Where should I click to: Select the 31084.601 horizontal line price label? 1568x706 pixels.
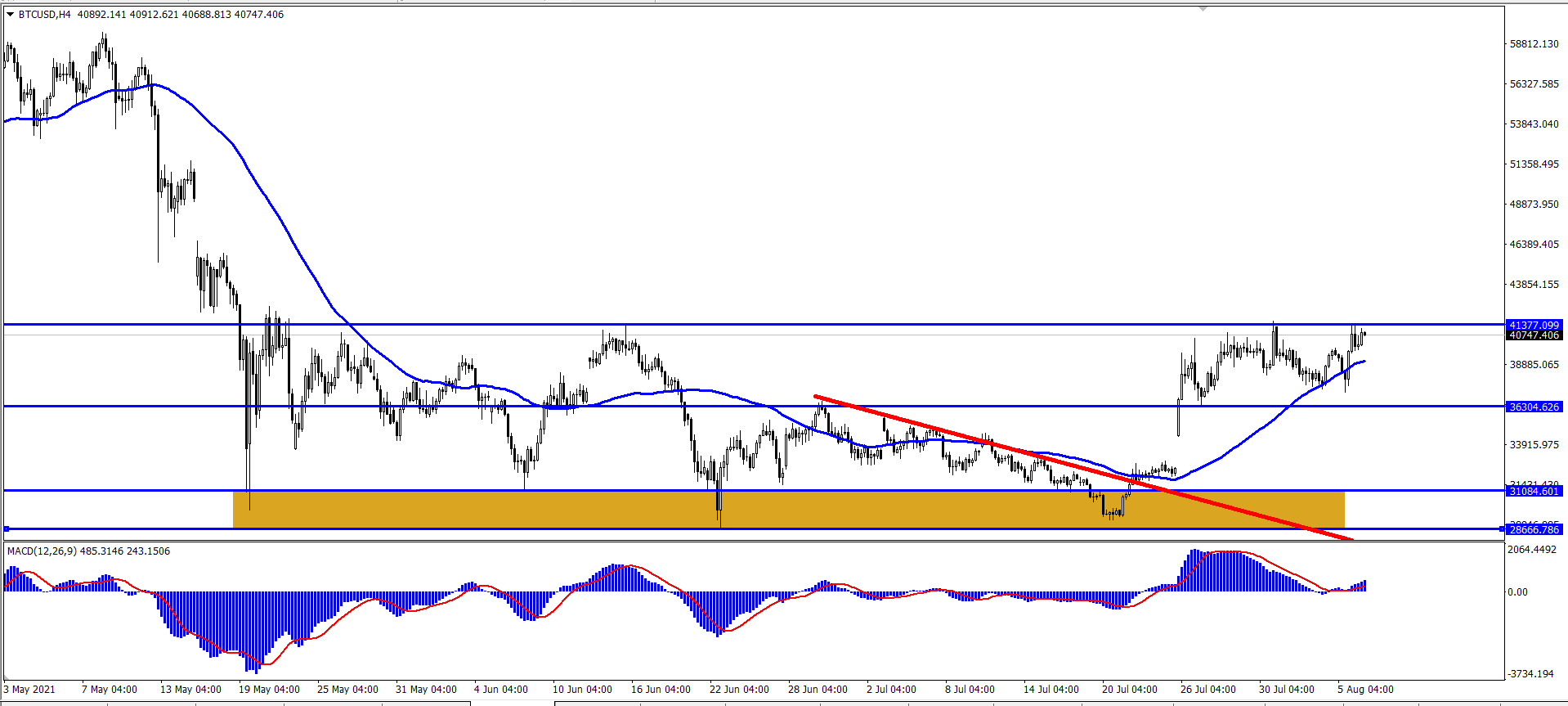tap(1534, 491)
